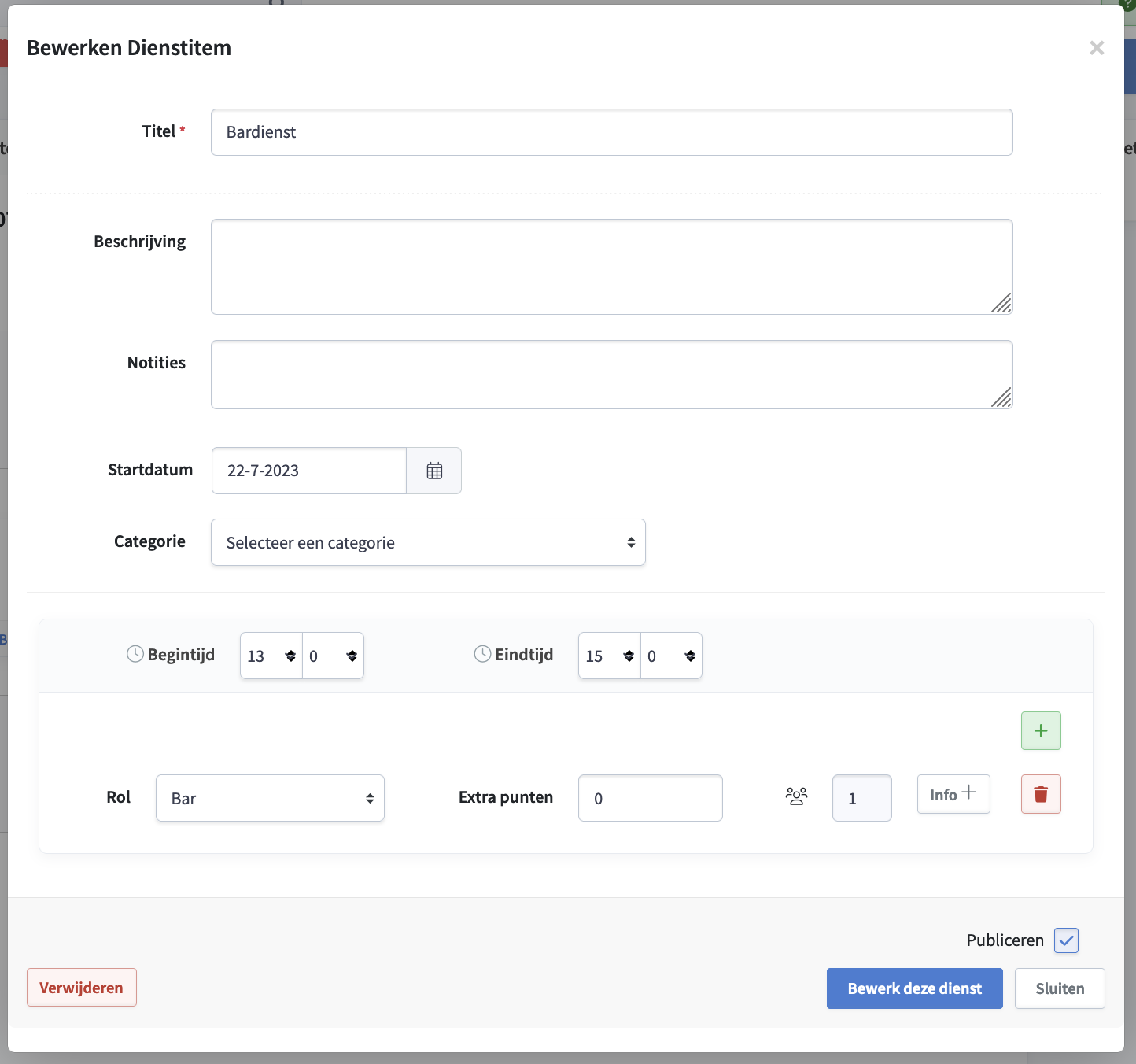Open the Categorie selection dropdown
The height and width of the screenshot is (1064, 1136).
click(x=428, y=542)
